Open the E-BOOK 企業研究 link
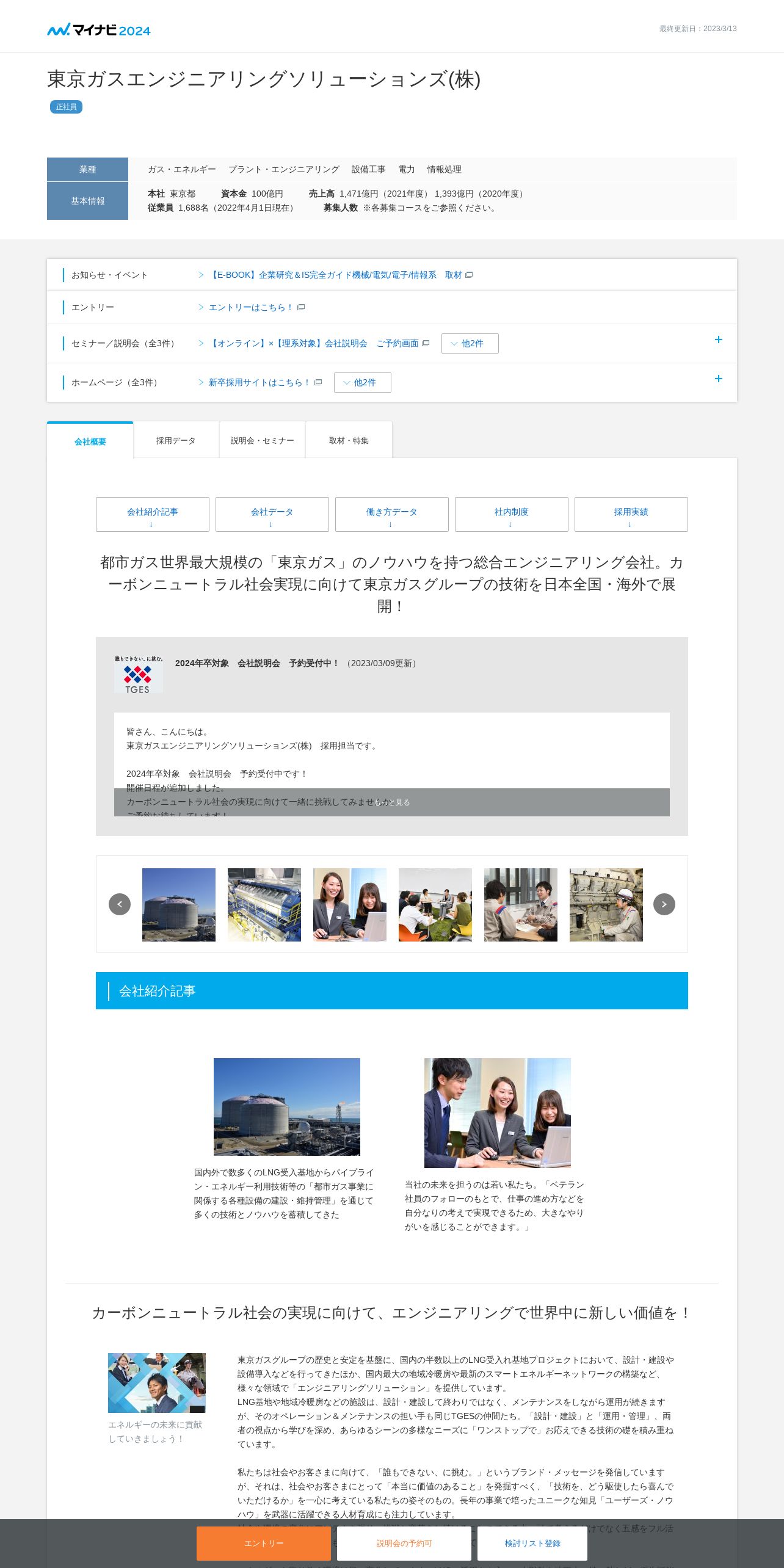 [335, 275]
